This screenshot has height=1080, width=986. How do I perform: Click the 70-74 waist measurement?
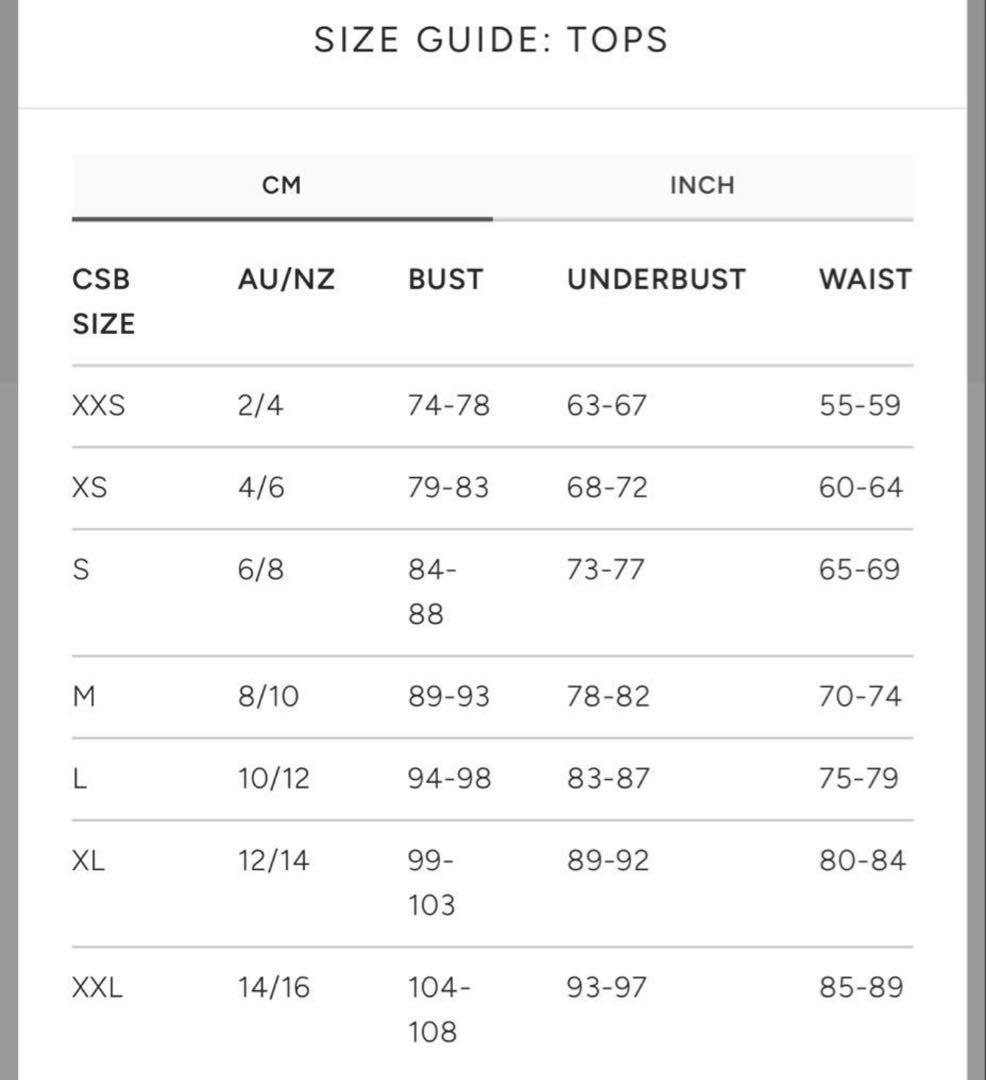pos(860,696)
